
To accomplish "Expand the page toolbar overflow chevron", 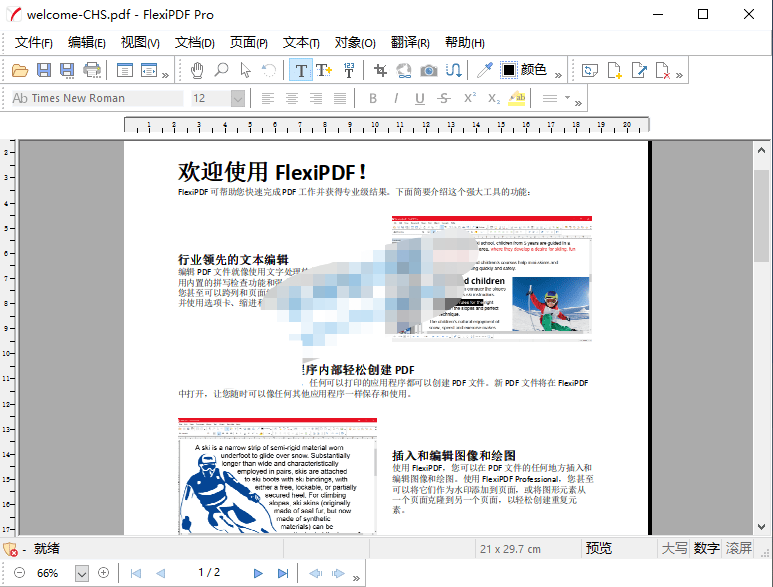I will click(x=679, y=75).
